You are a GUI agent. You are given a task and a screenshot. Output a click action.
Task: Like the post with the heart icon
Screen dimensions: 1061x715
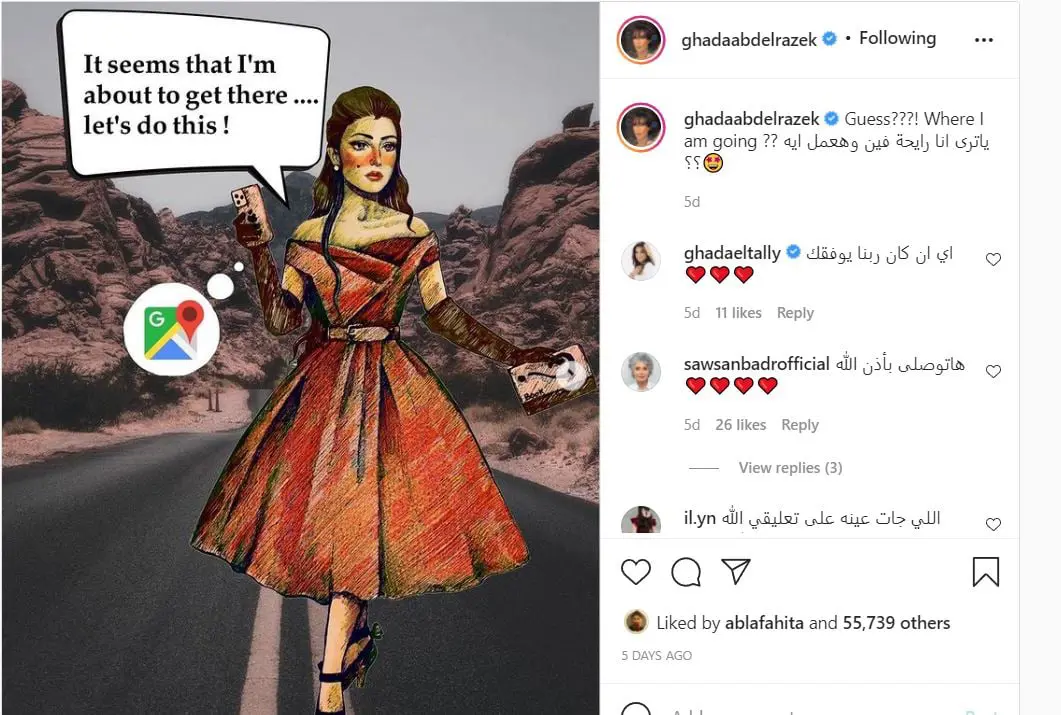[635, 572]
